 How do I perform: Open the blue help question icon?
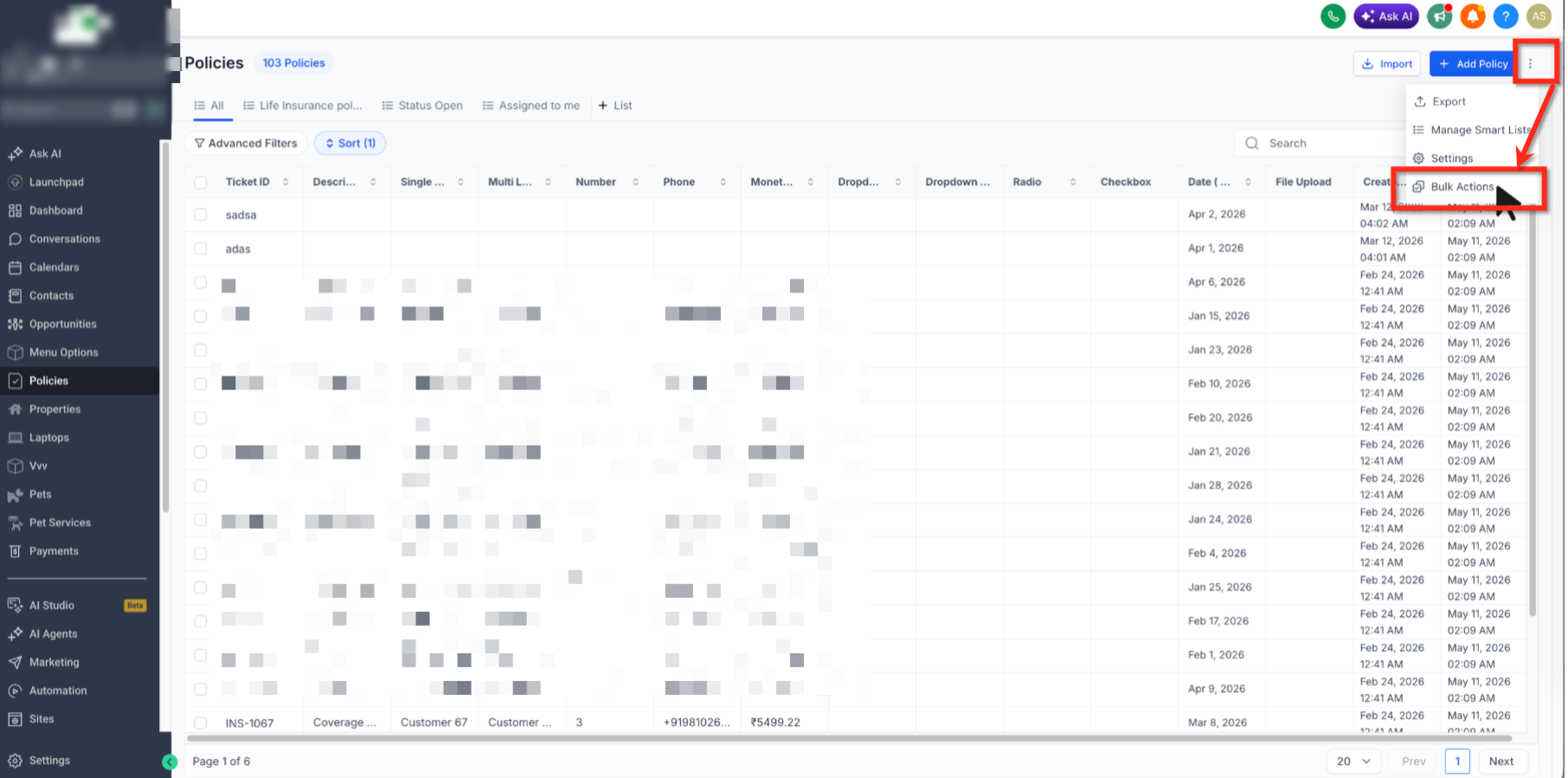[x=1506, y=16]
